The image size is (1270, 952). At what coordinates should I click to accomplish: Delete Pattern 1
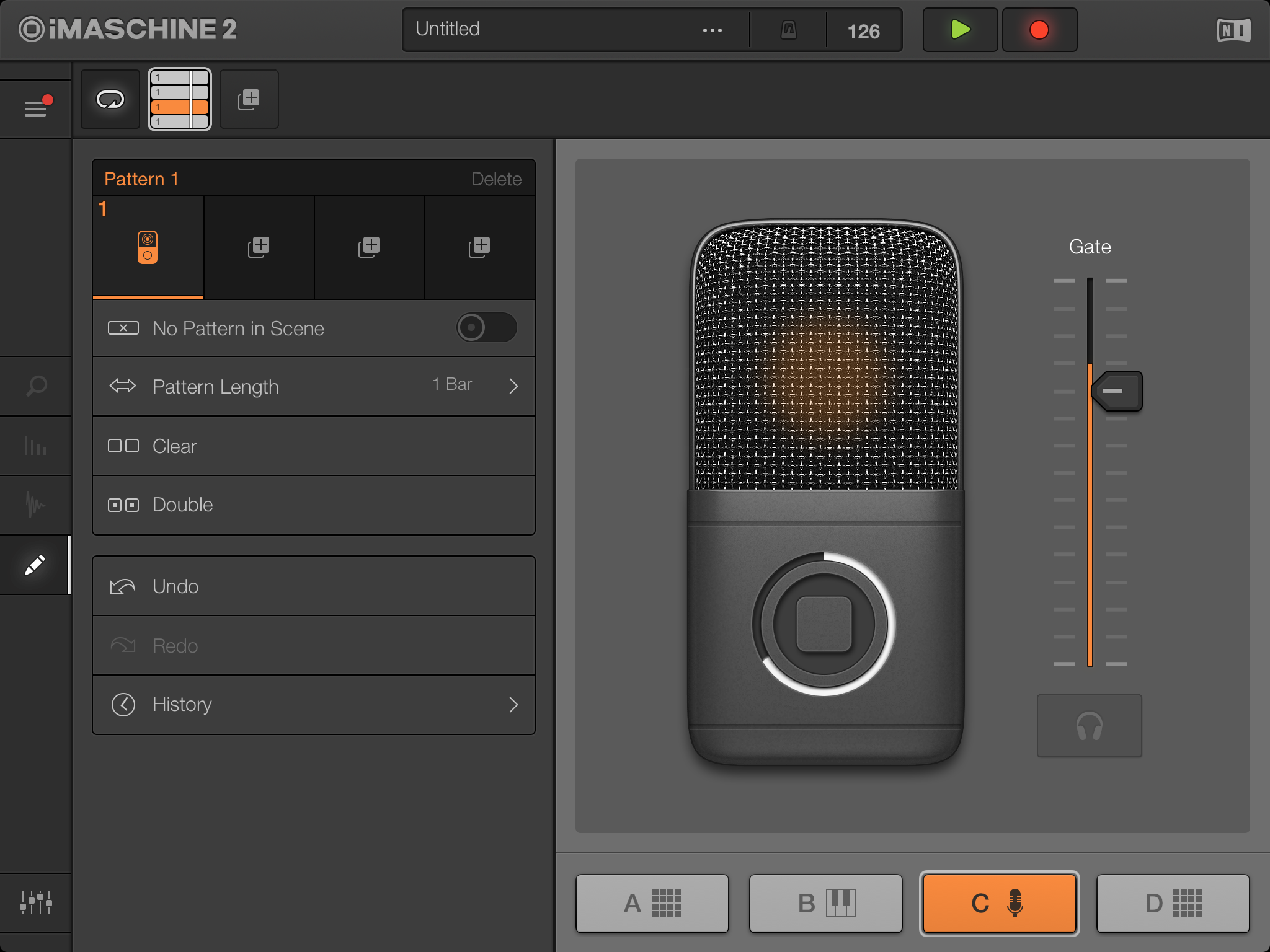496,179
